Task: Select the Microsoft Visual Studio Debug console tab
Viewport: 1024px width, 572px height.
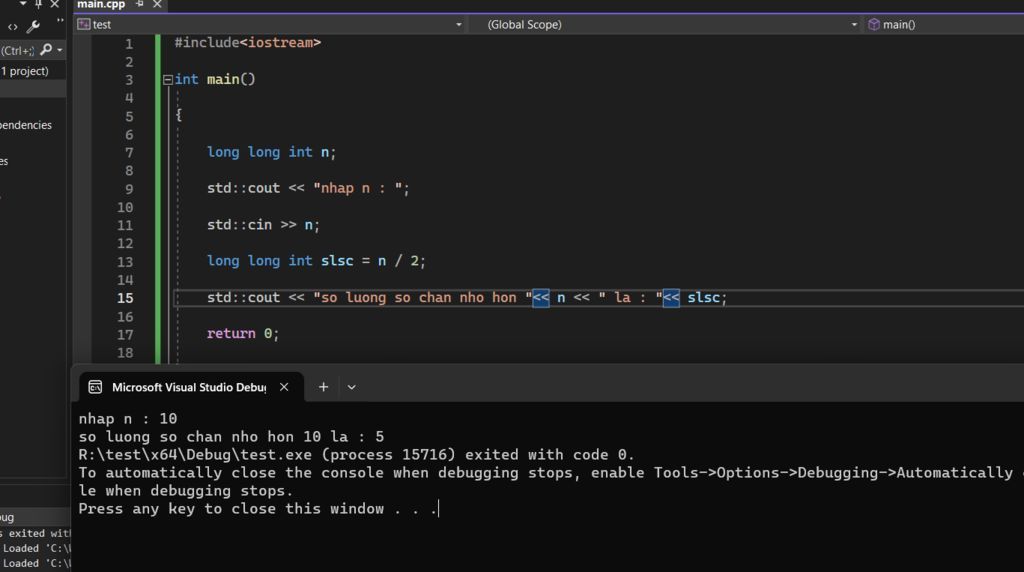Action: coord(189,387)
